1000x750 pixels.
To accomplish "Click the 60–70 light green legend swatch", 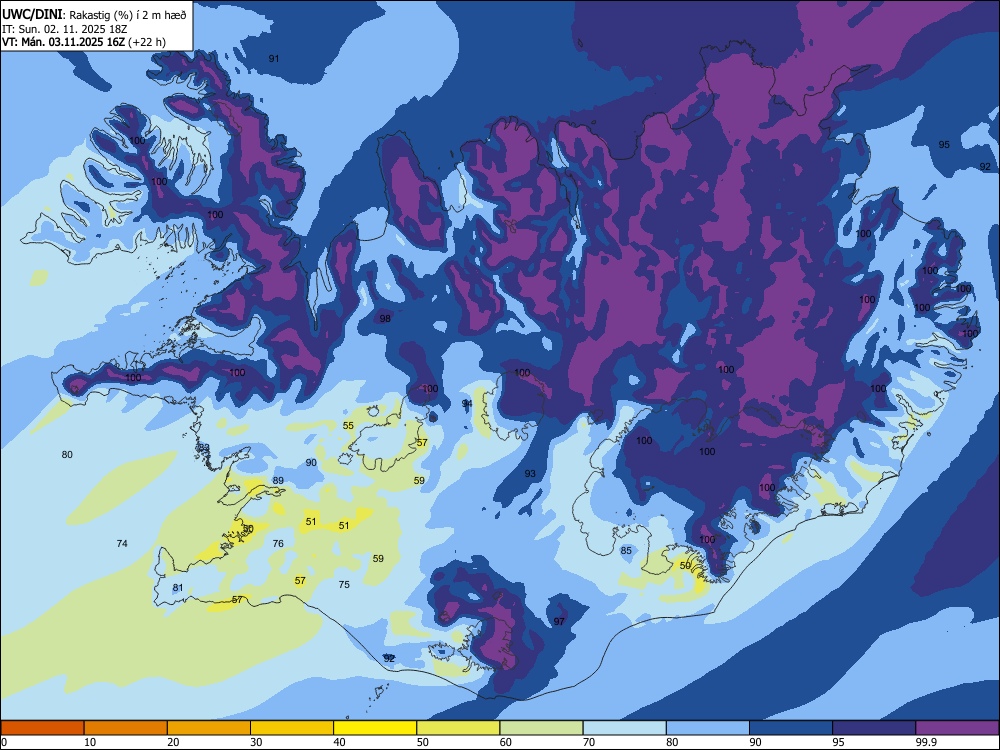I will [541, 728].
